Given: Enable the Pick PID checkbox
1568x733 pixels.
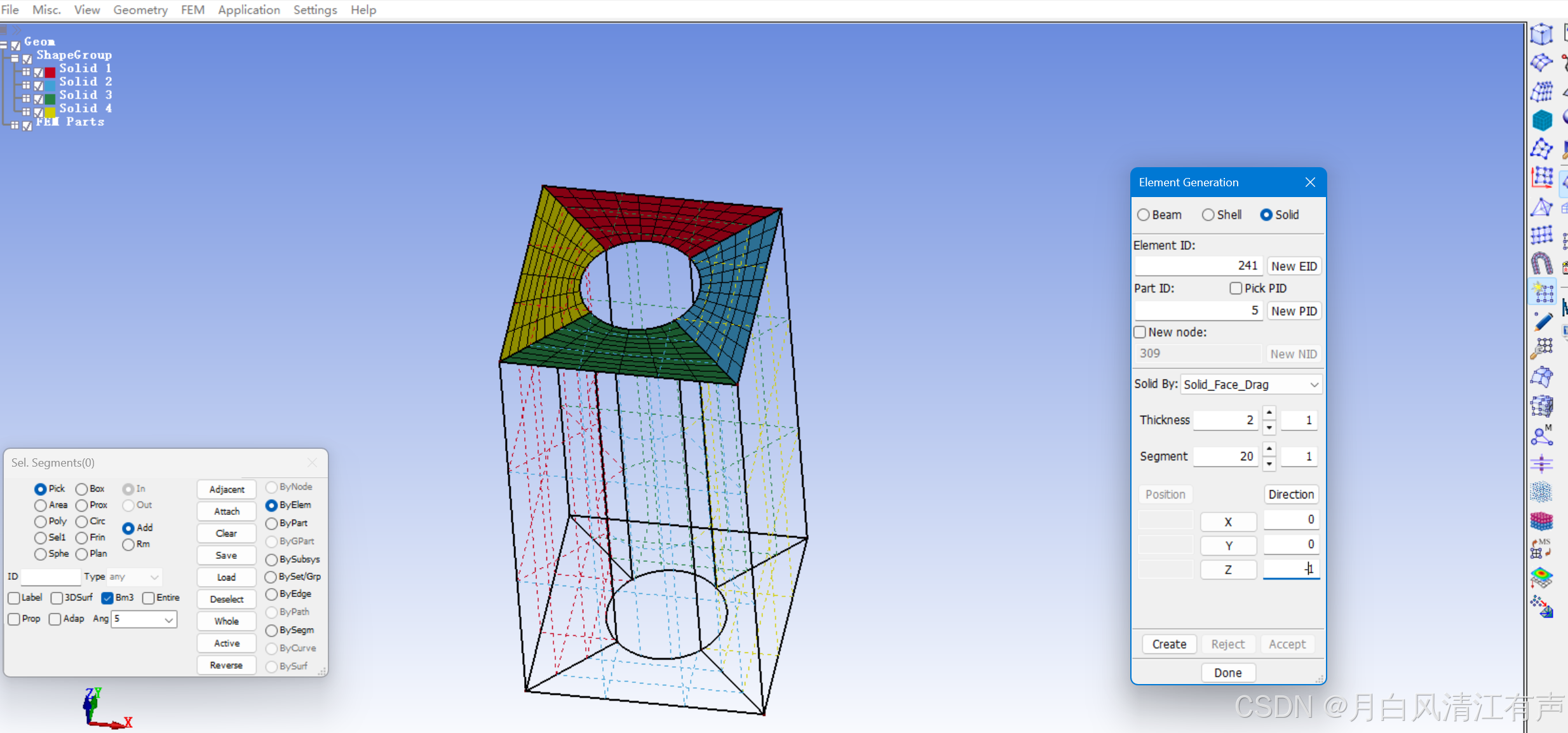Looking at the screenshot, I should (x=1236, y=289).
